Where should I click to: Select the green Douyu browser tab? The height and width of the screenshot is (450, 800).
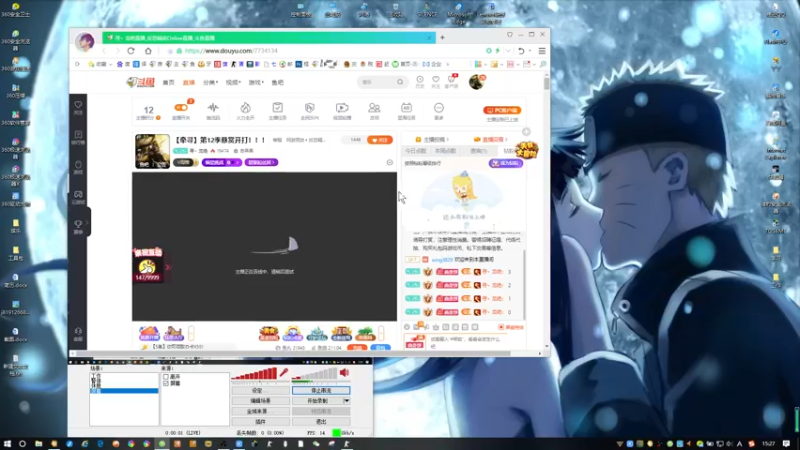(269, 38)
